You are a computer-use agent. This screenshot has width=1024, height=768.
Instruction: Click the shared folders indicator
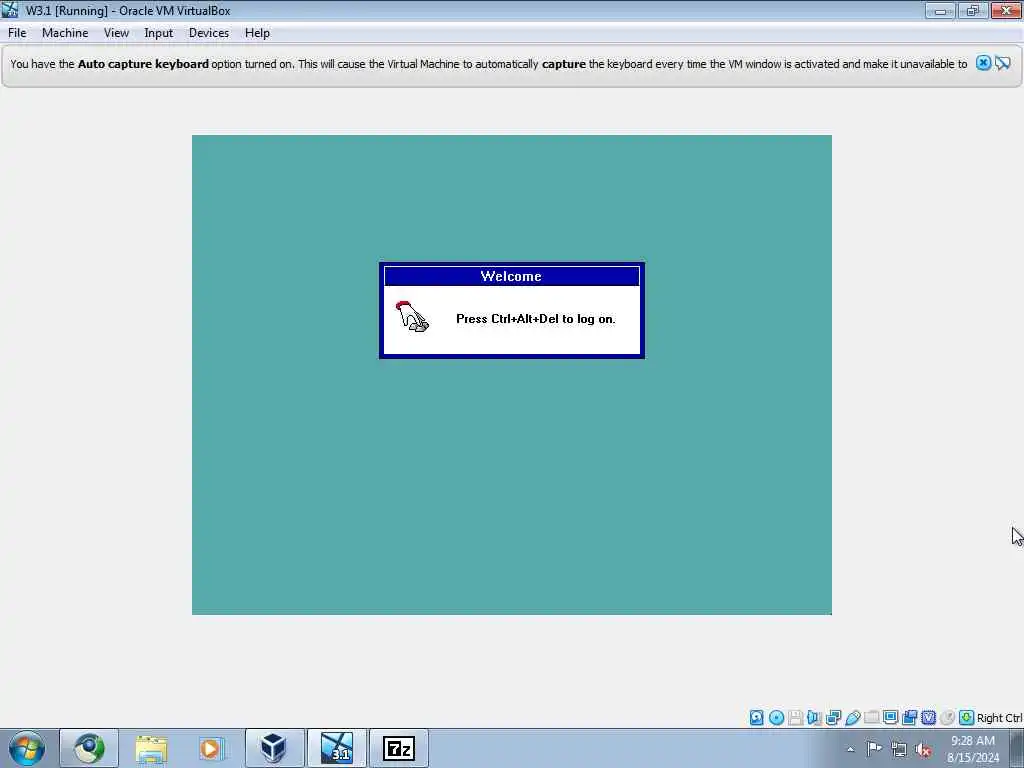[871, 718]
